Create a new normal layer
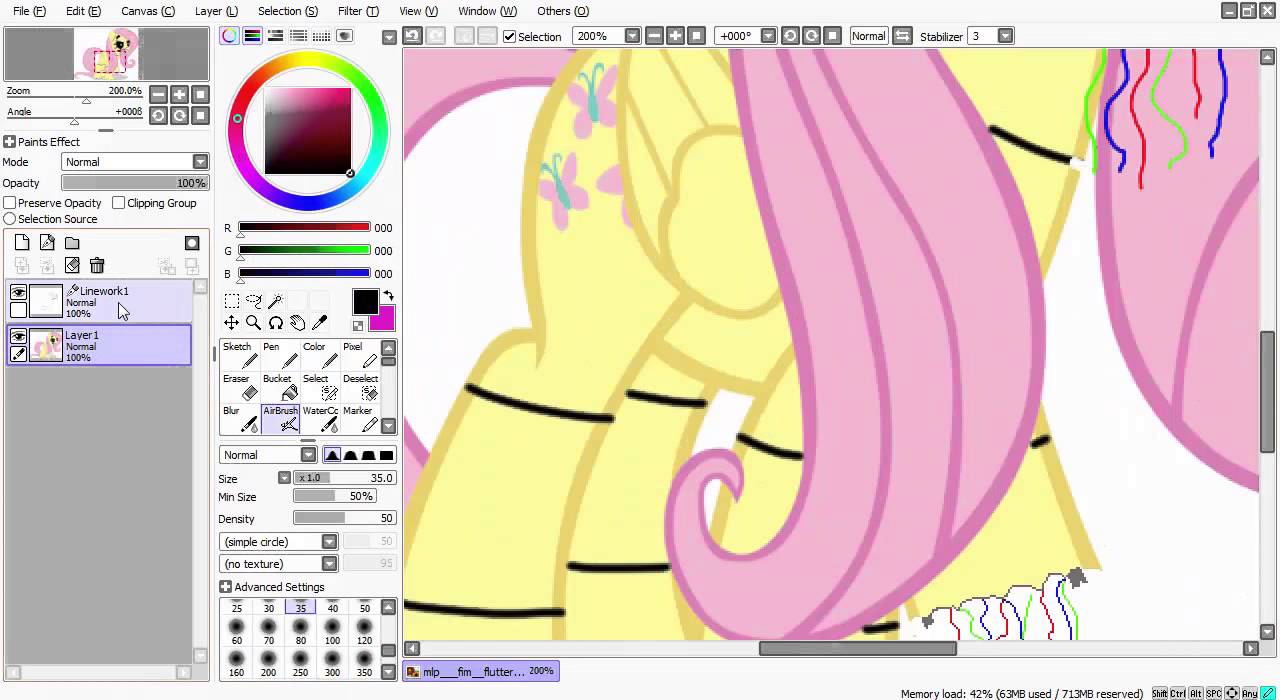This screenshot has height=700, width=1280. [22, 242]
